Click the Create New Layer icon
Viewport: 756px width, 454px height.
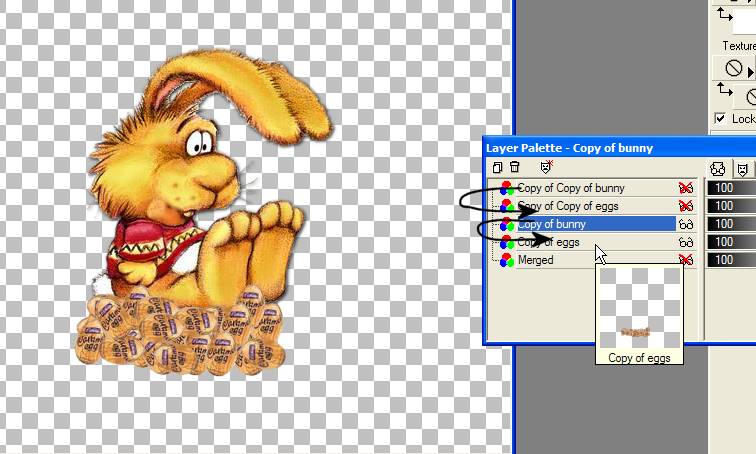click(x=497, y=167)
